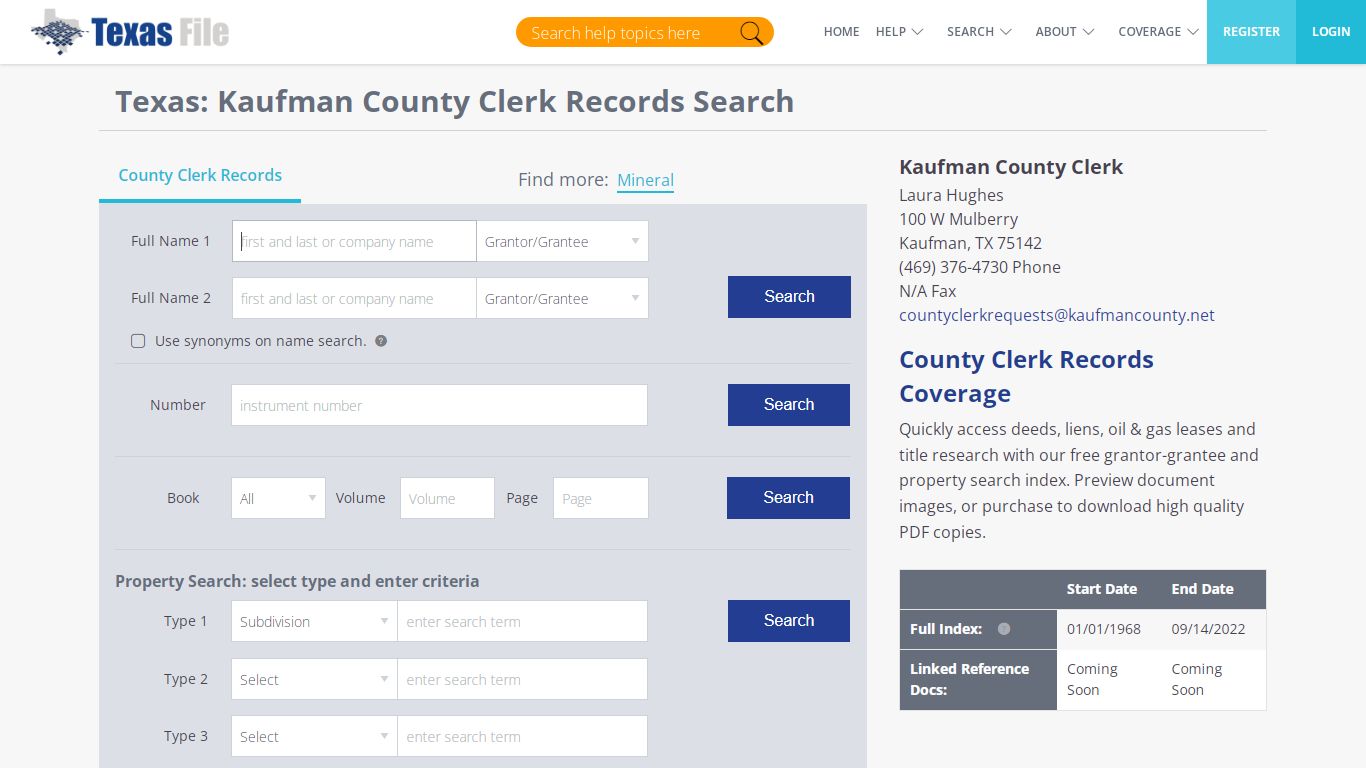Toggle Use synonyms on name search checkbox
This screenshot has width=1366, height=768.
pyautogui.click(x=138, y=341)
